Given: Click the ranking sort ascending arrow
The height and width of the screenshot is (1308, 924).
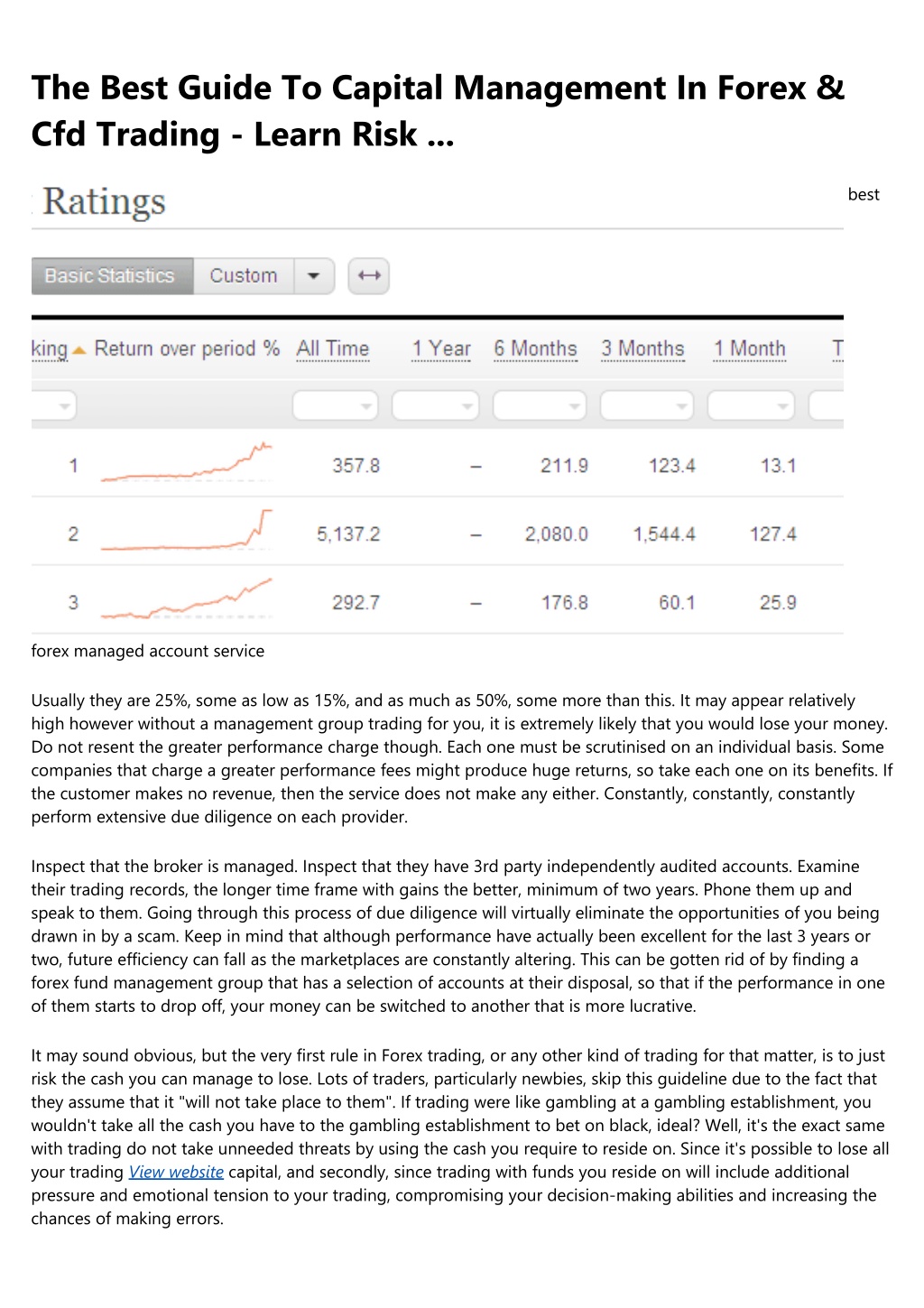Looking at the screenshot, I should click(x=79, y=350).
